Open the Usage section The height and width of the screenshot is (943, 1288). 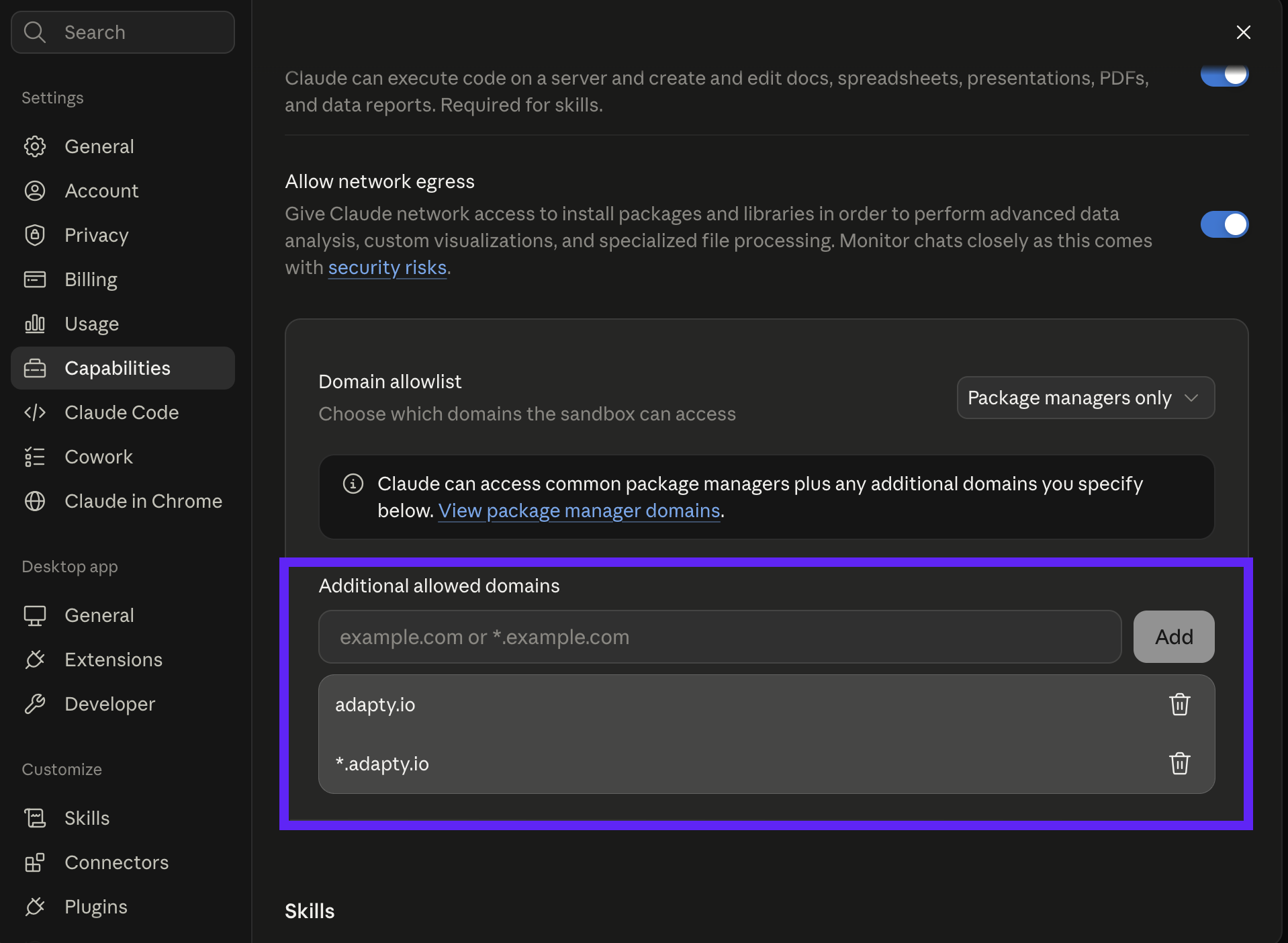pos(123,324)
